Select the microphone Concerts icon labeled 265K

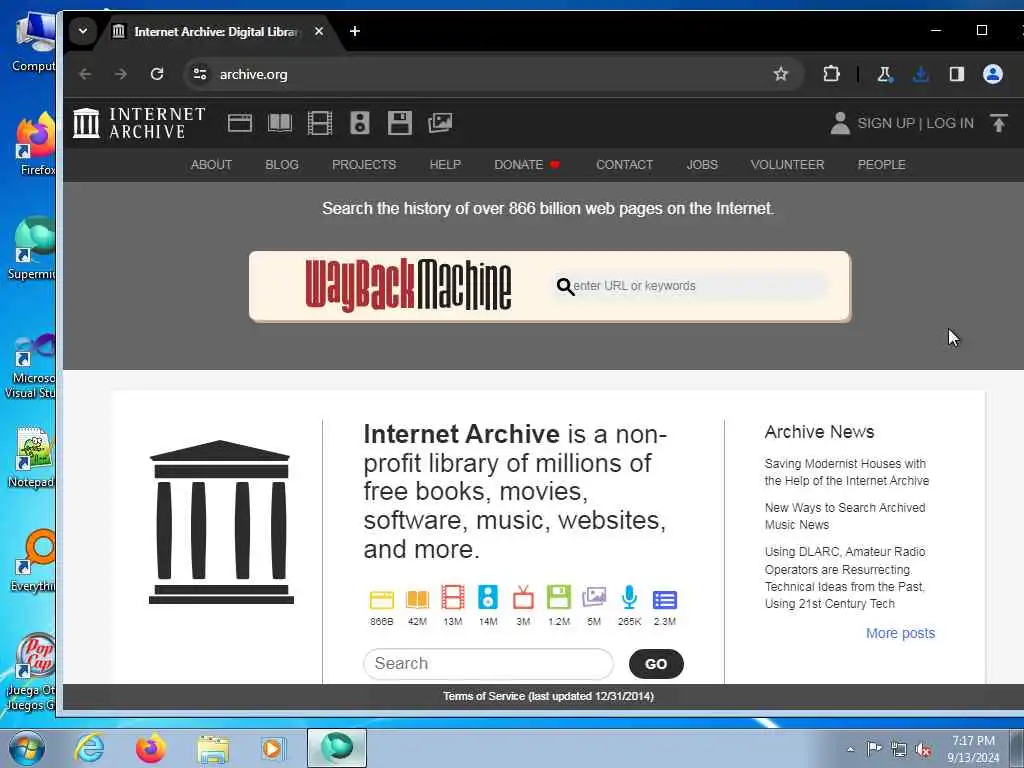click(x=630, y=598)
